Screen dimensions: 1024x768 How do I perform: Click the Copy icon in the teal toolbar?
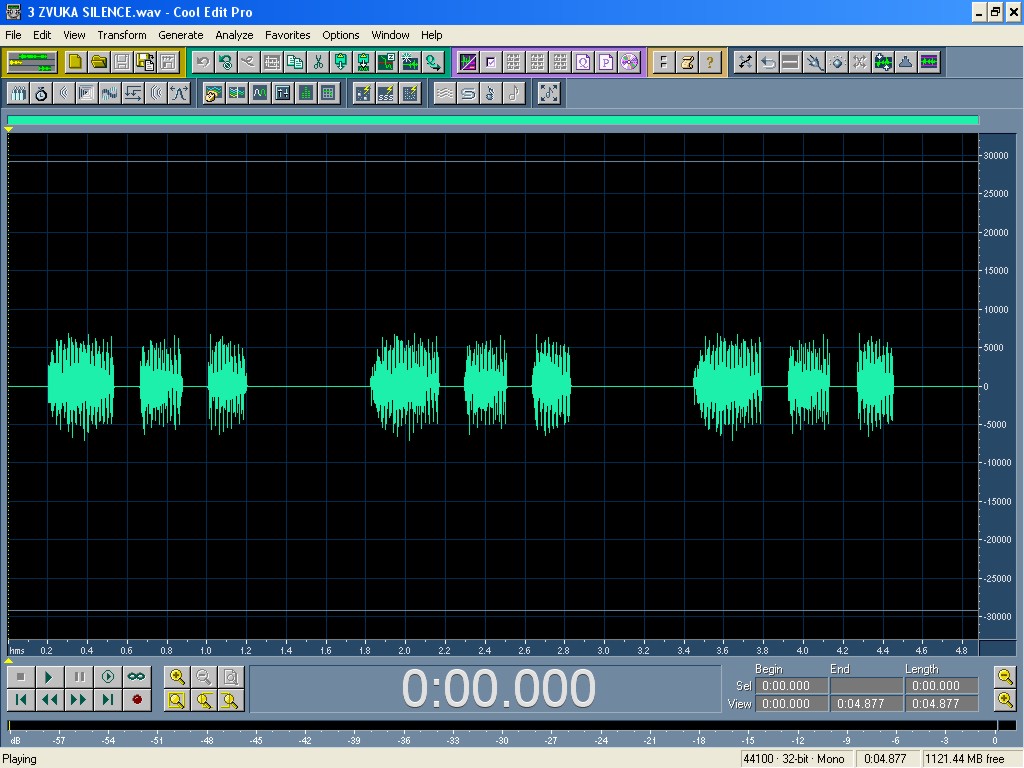295,62
